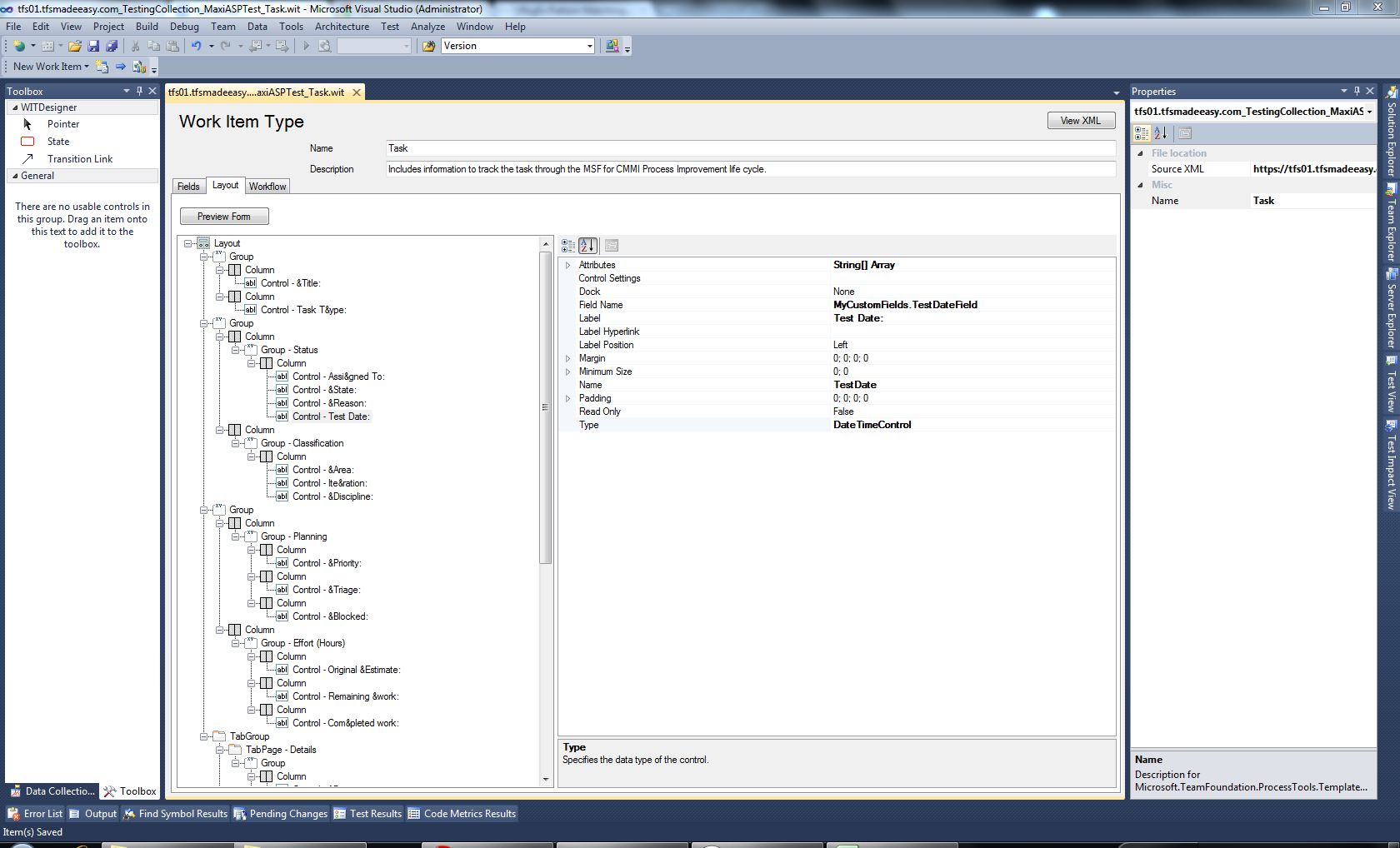Screen dimensions: 1400x848
Task: Click the icon right of Version combo box
Action: 612,46
